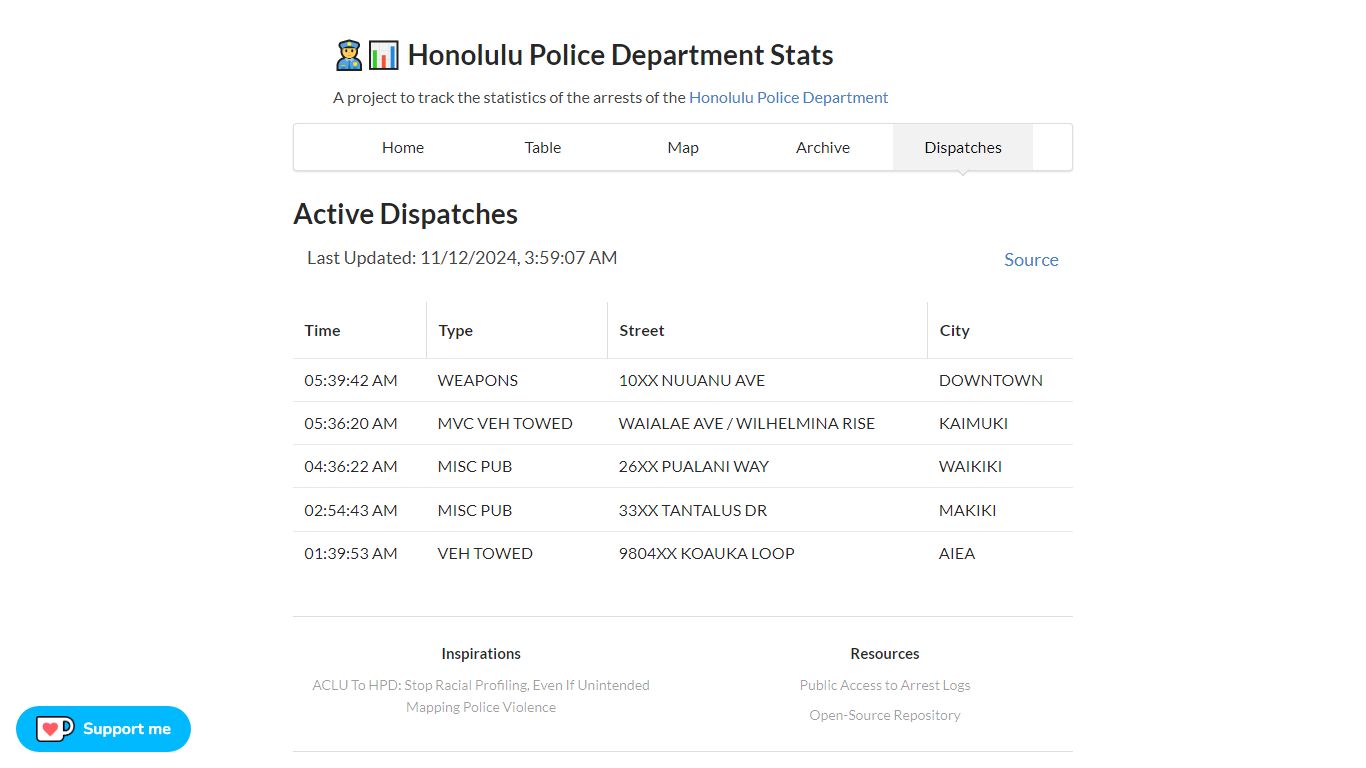Click the police officer emoji icon
Image resolution: width=1366 pixels, height=768 pixels.
[349, 55]
